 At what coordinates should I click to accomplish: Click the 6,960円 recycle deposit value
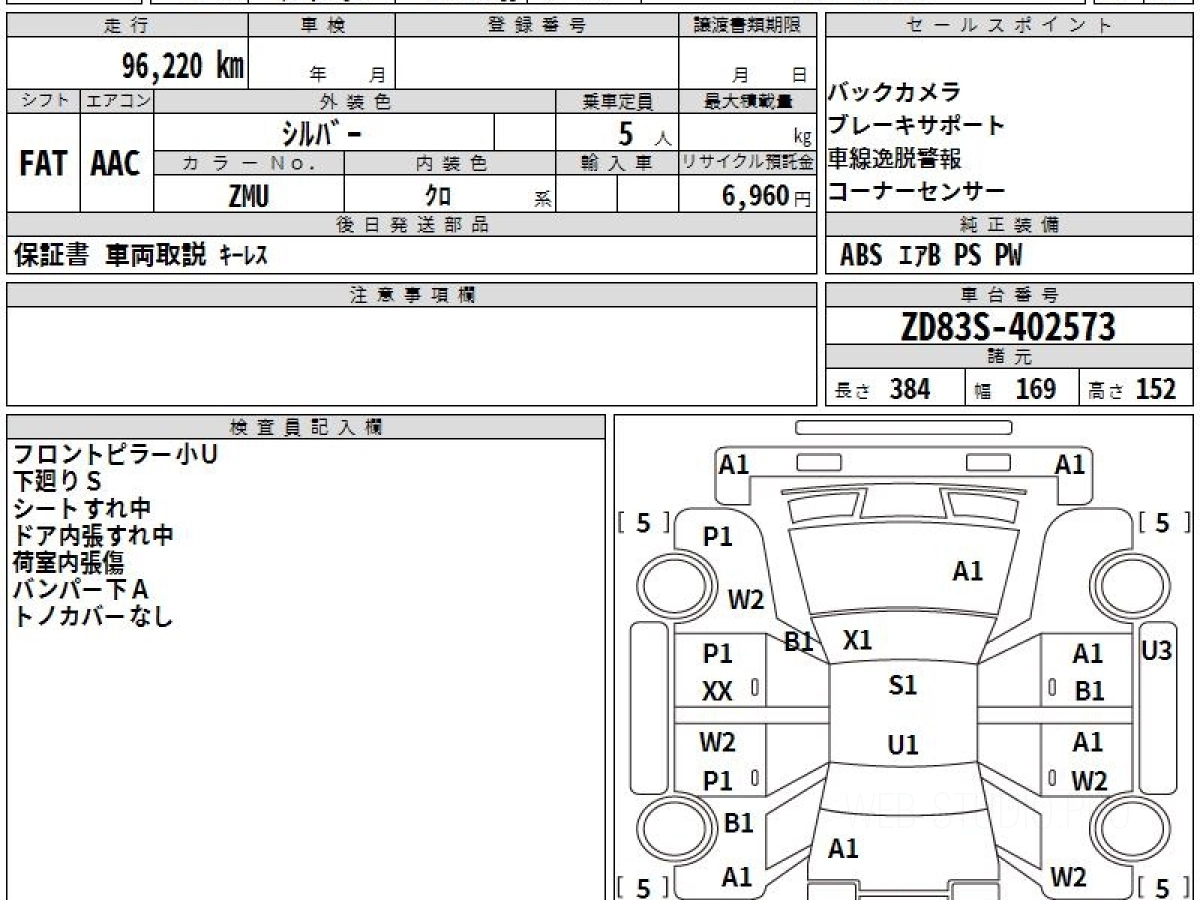pos(767,195)
